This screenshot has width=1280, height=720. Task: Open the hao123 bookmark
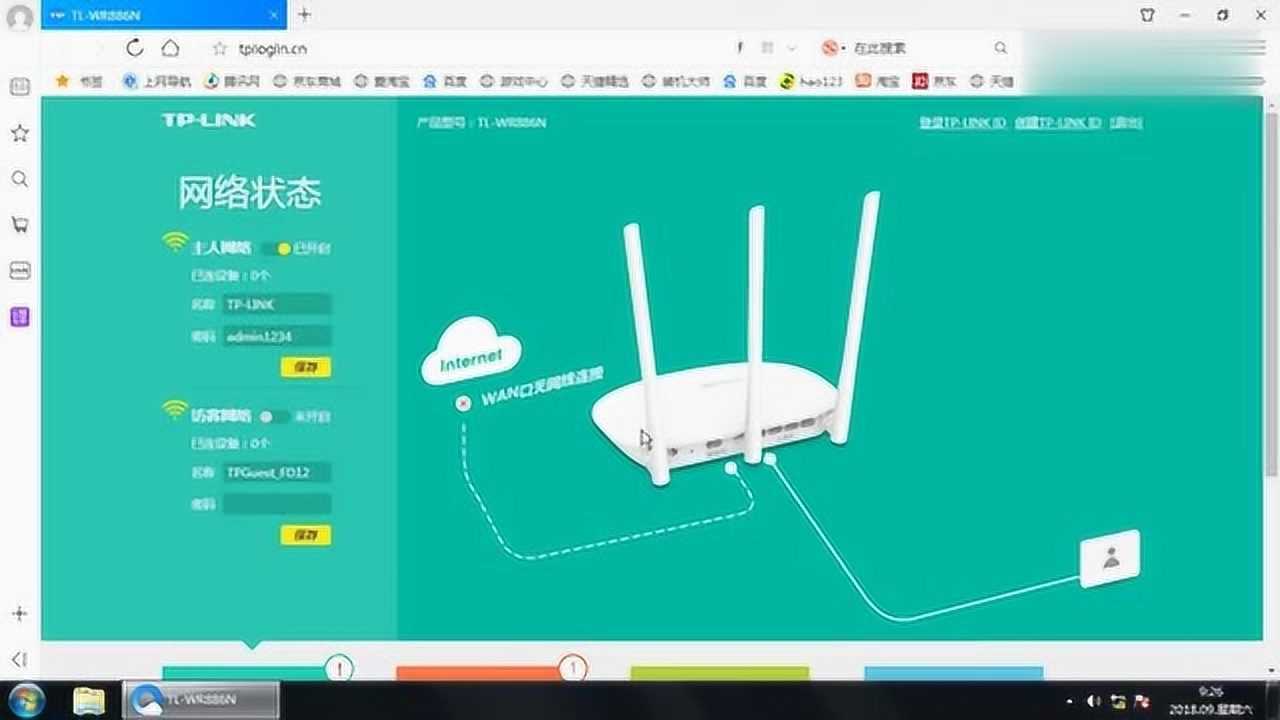point(811,81)
